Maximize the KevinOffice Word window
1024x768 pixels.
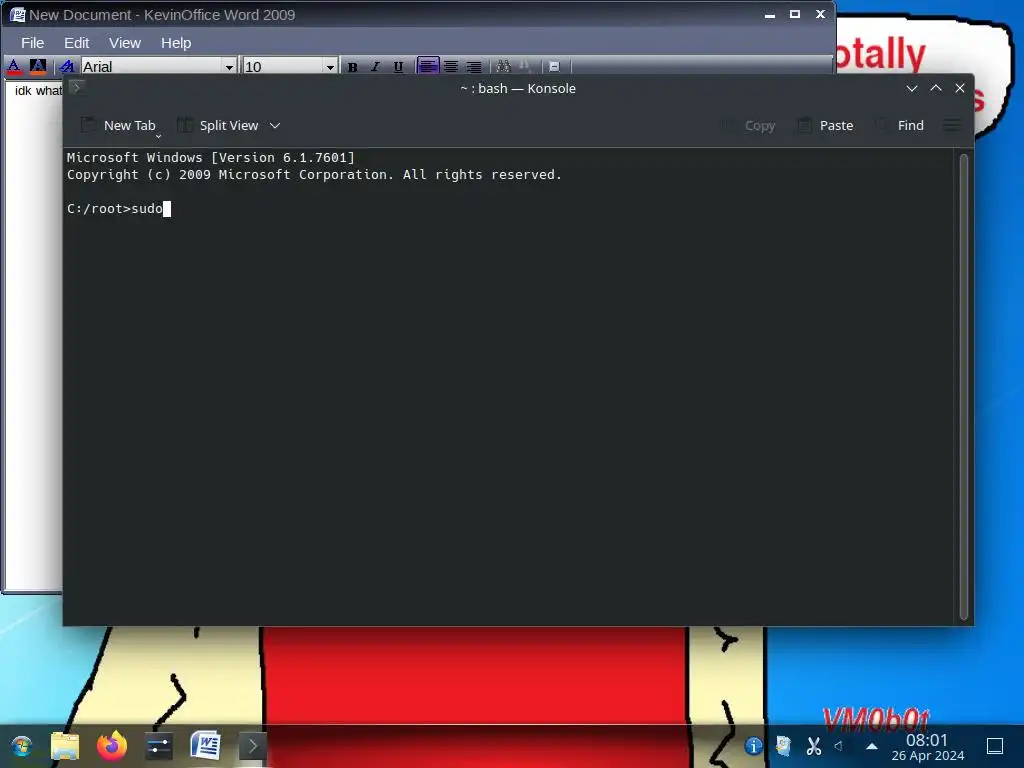coord(795,14)
